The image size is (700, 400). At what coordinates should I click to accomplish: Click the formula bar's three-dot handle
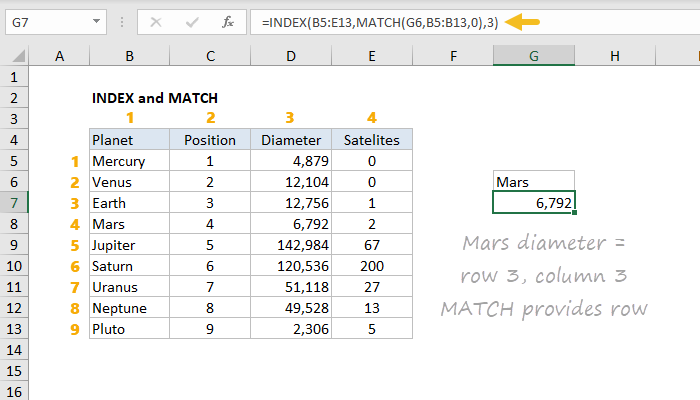[122, 22]
